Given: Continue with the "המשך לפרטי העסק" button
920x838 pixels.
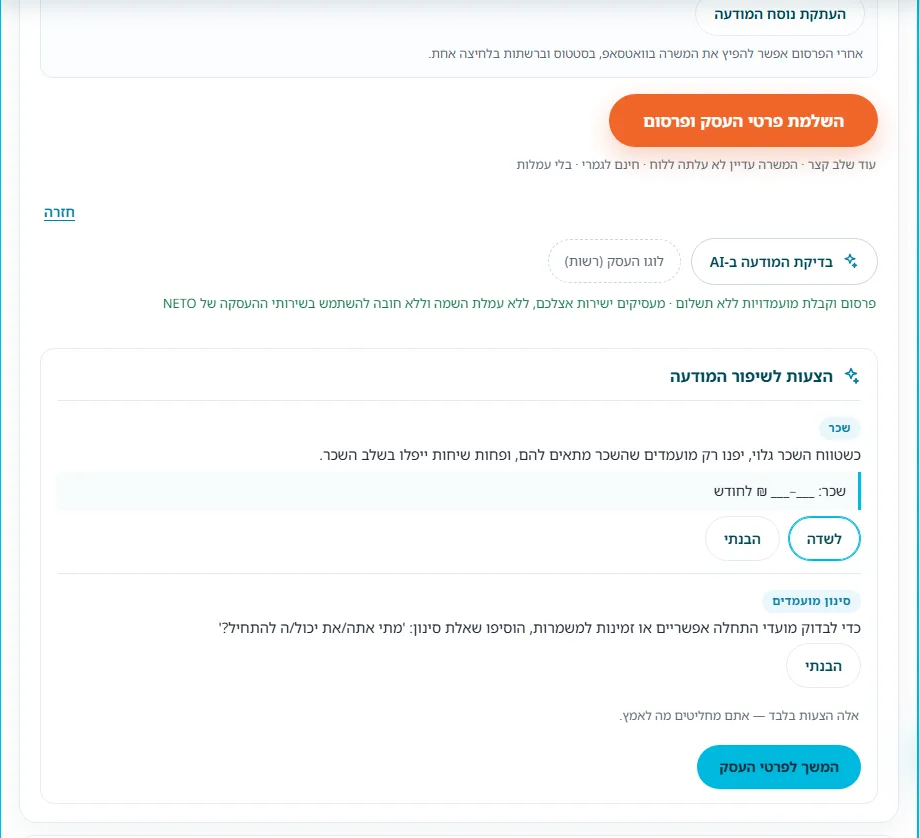Looking at the screenshot, I should [779, 767].
